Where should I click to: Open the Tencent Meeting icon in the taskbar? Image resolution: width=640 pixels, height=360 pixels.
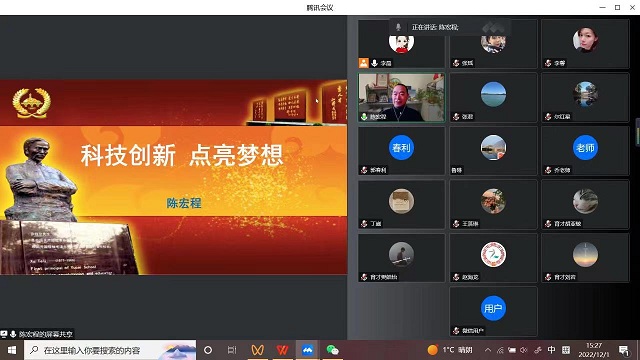pyautogui.click(x=307, y=350)
